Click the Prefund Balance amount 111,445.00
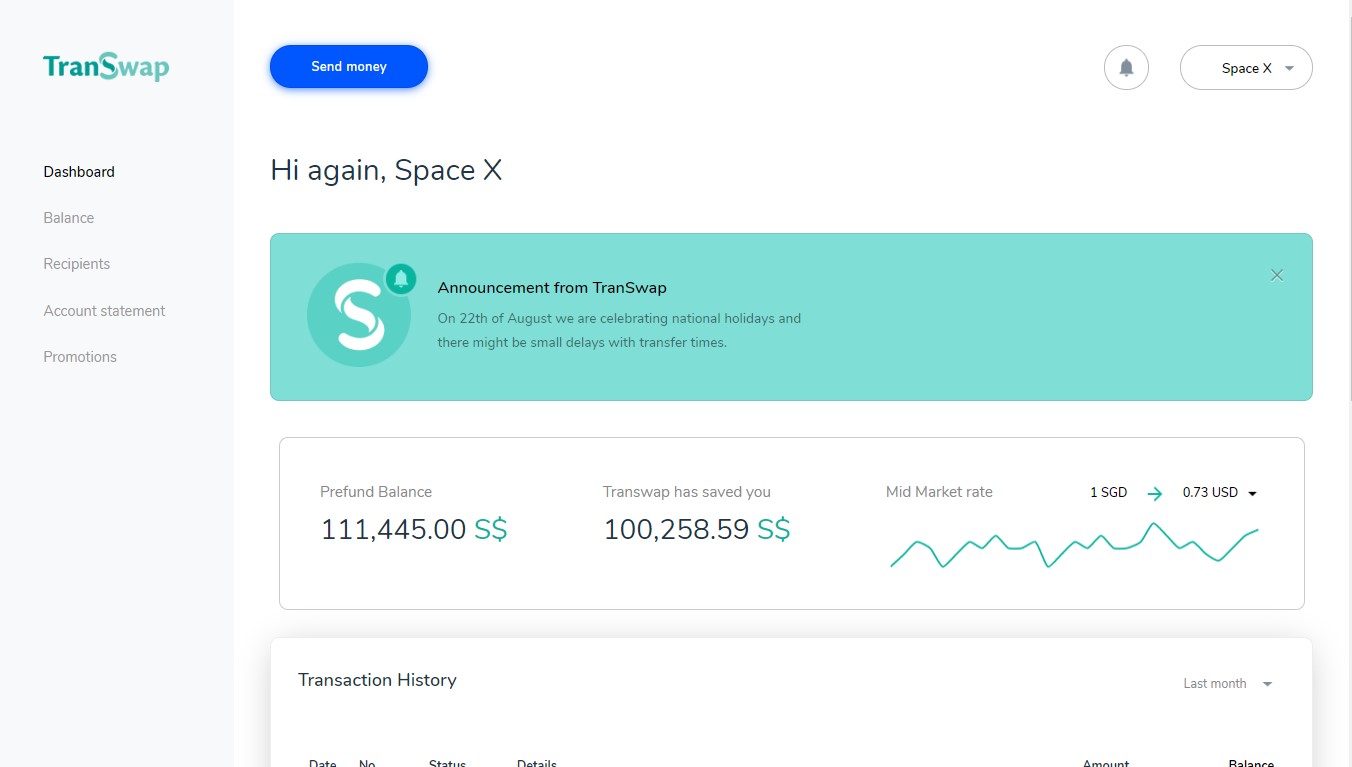The height and width of the screenshot is (767, 1352). [x=393, y=530]
